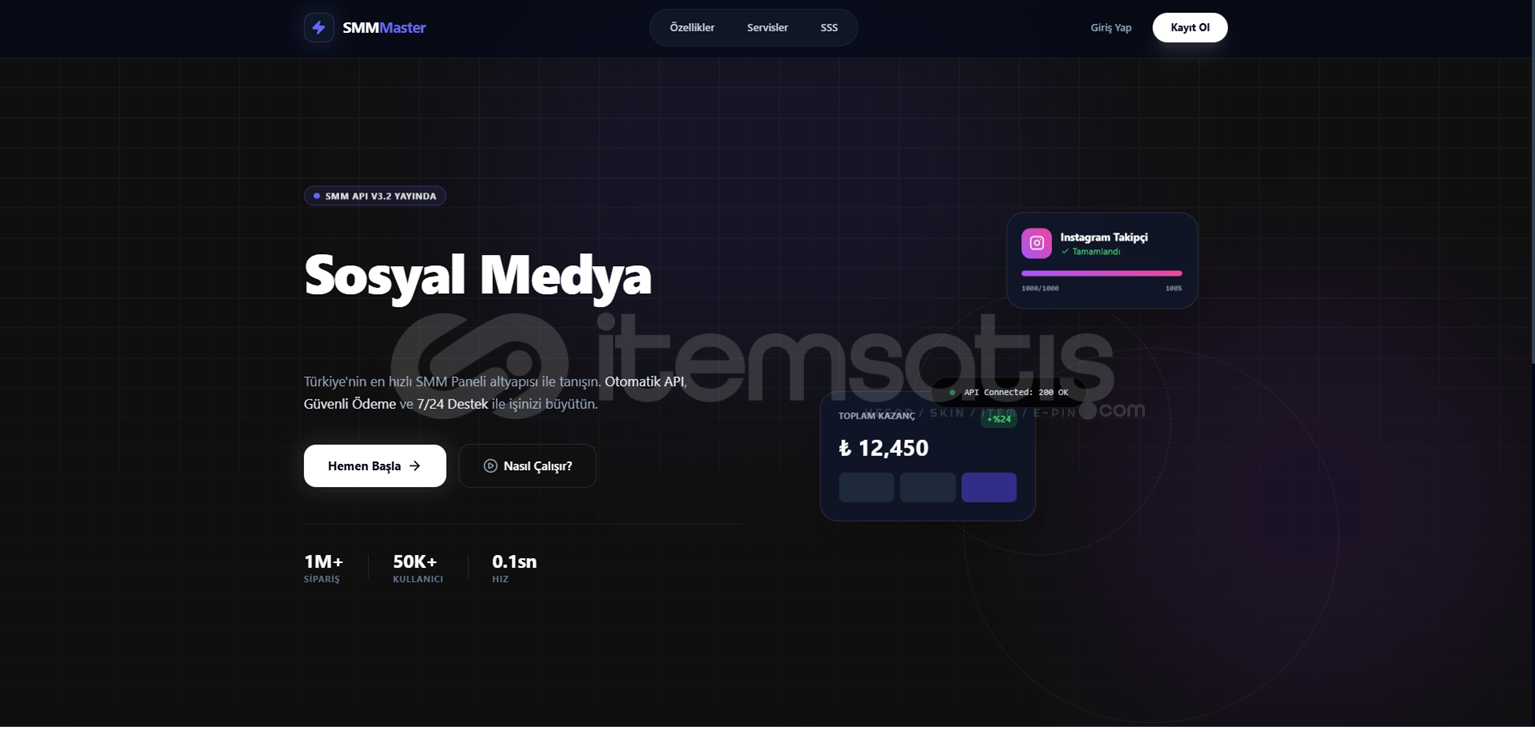Click the Giriş Yap link
1535x732 pixels.
pos(1111,28)
